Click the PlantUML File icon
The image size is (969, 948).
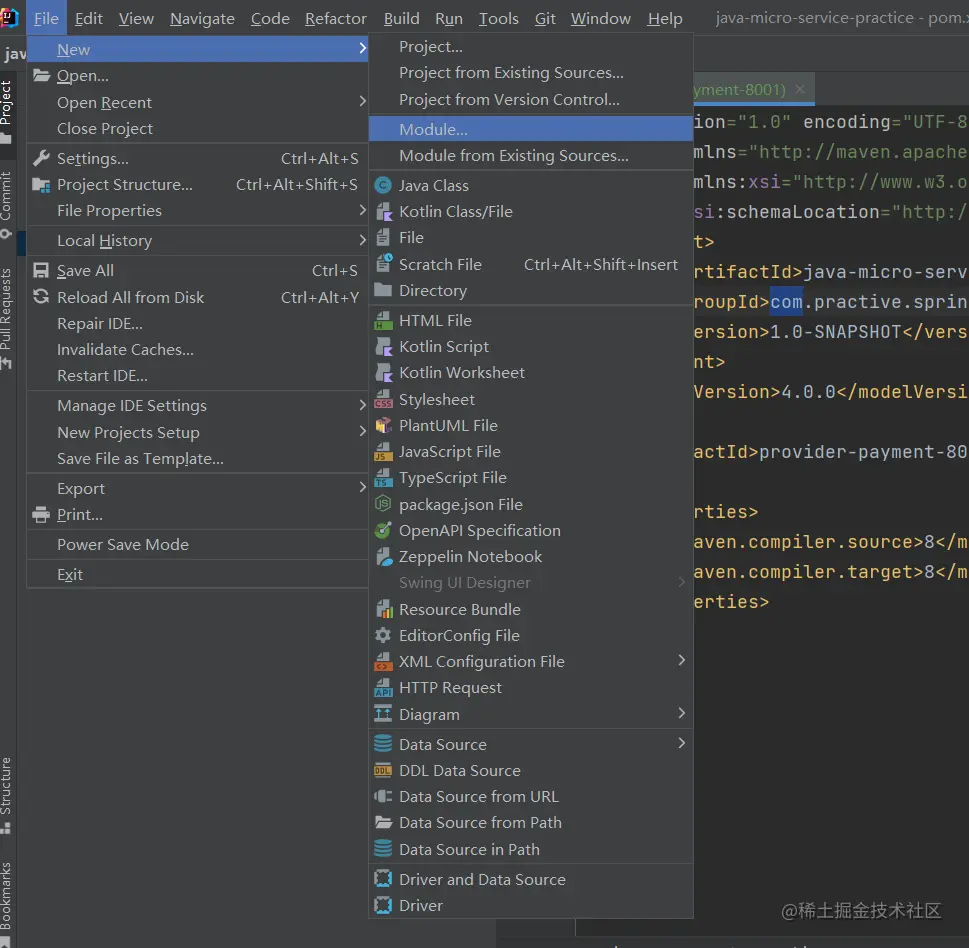click(383, 425)
